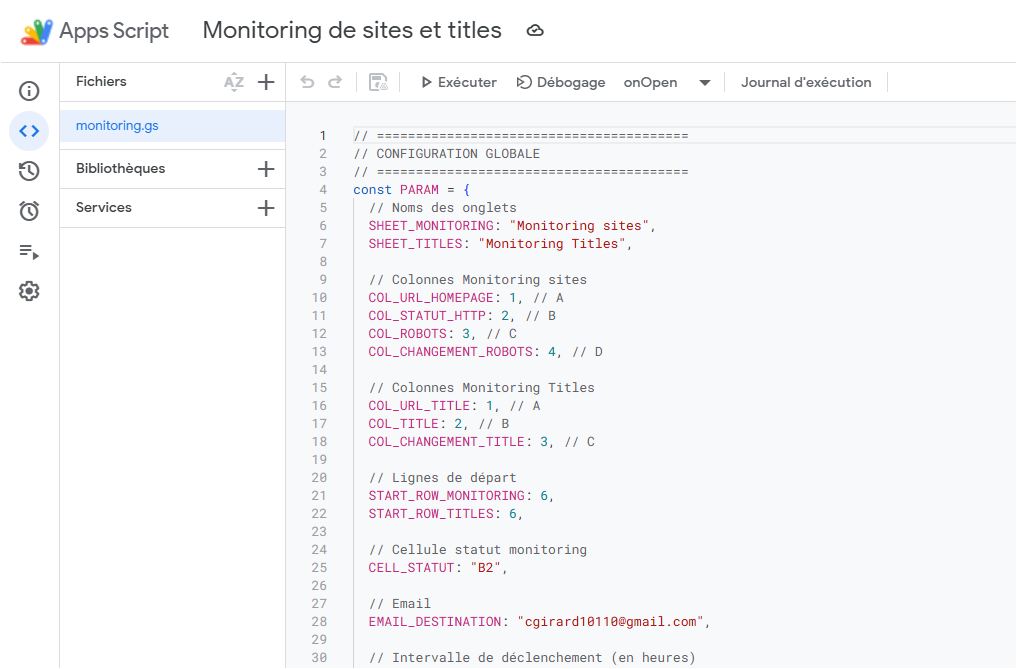
Task: Open Project Settings gear icon
Action: click(29, 291)
